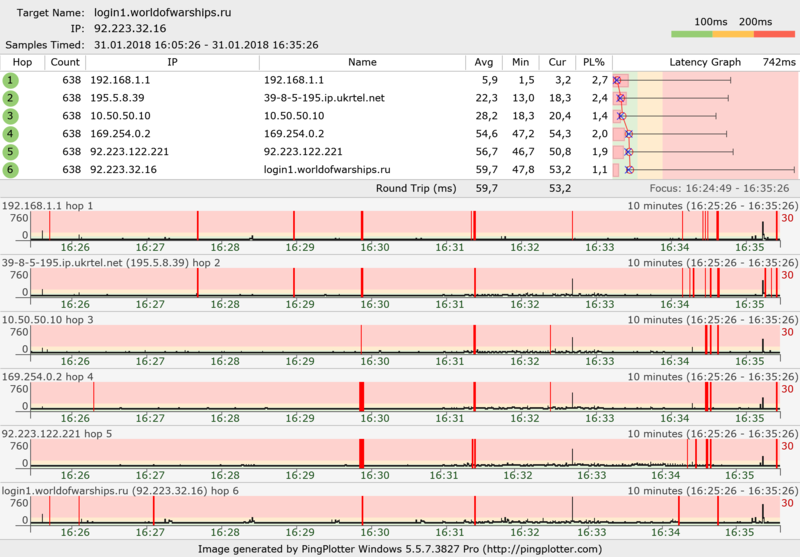Screen dimensions: 800x557
Task: Click the Focus time range label
Action: (x=719, y=188)
